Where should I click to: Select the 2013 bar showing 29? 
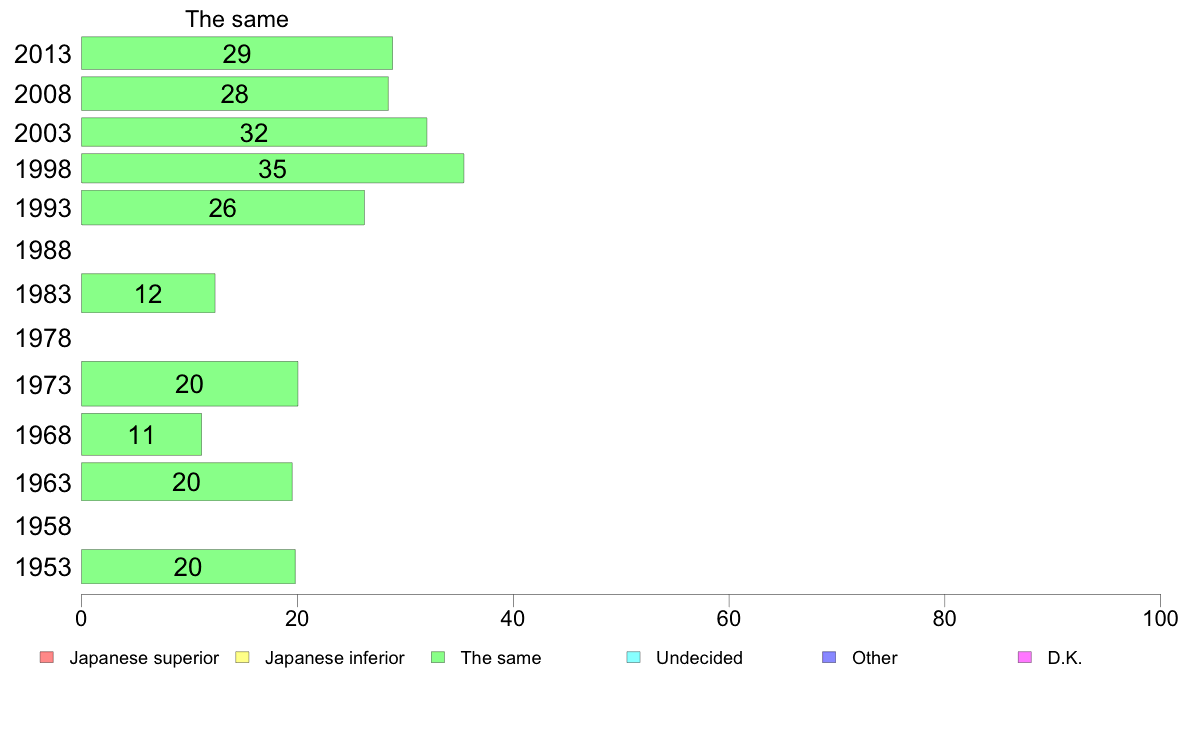pyautogui.click(x=237, y=53)
